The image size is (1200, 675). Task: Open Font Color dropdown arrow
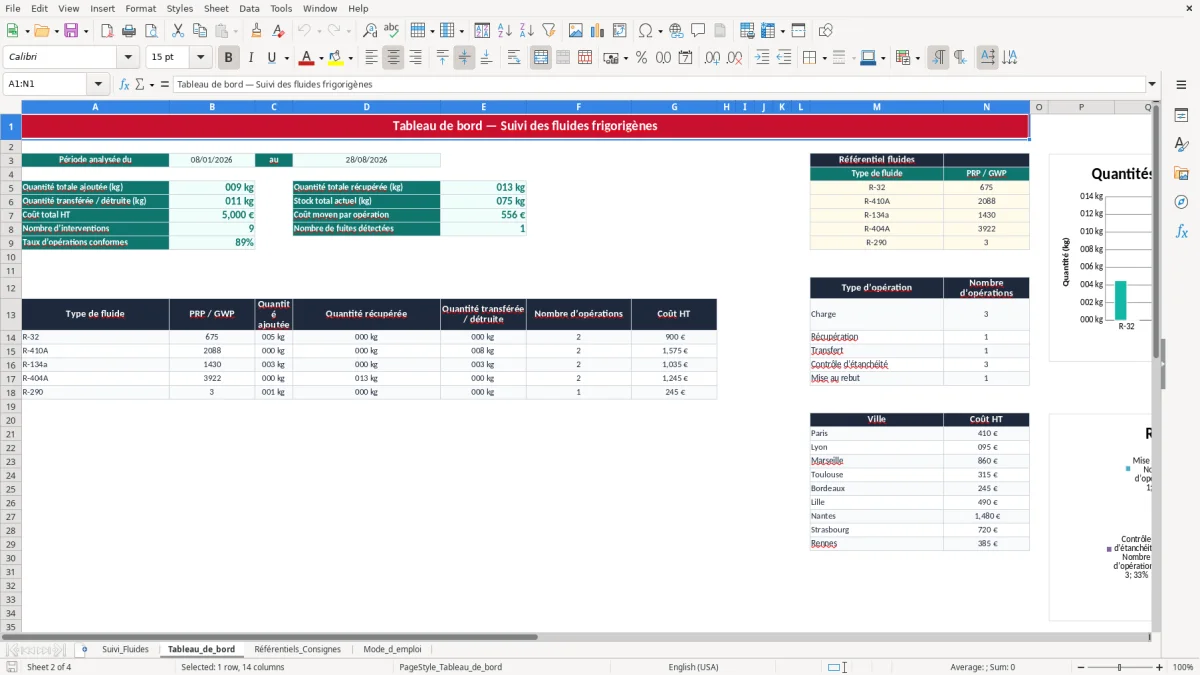click(x=321, y=58)
